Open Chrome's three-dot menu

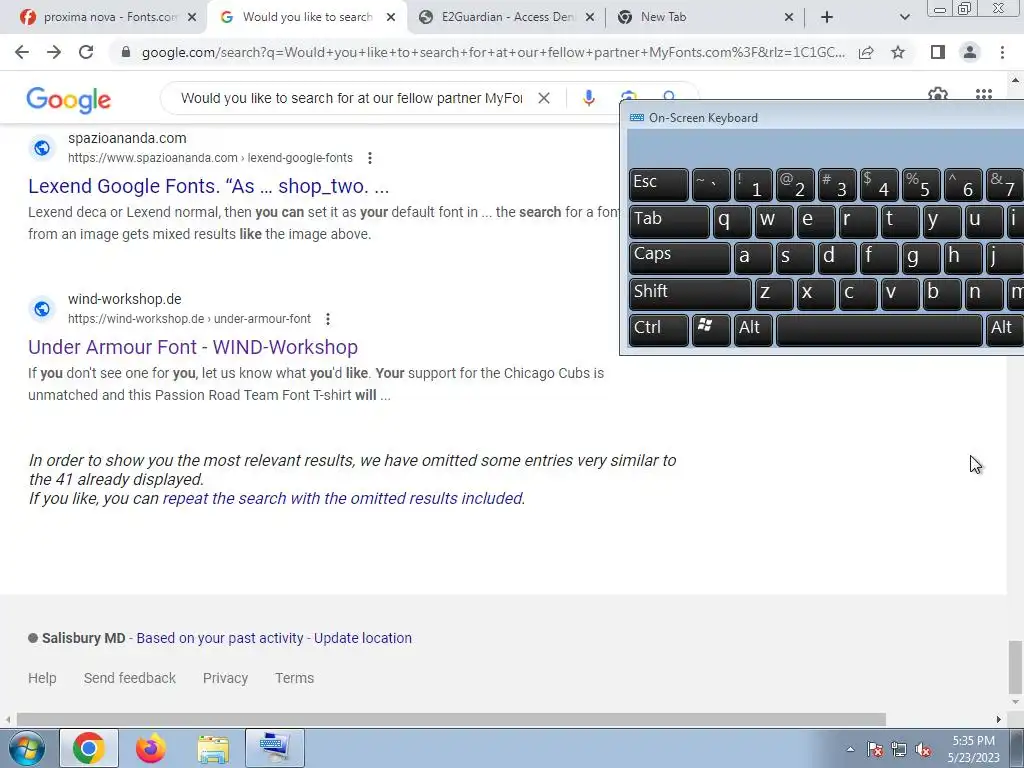click(x=1002, y=52)
